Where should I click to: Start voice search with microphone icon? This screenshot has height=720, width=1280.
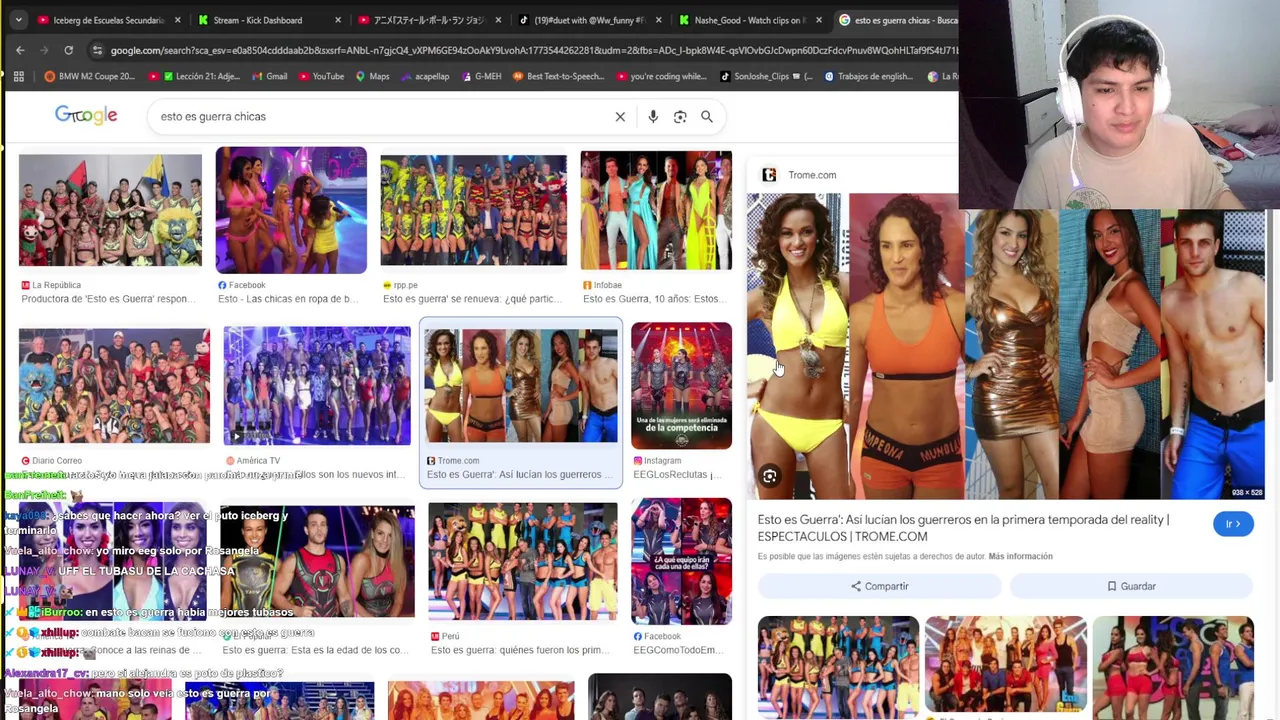point(653,116)
